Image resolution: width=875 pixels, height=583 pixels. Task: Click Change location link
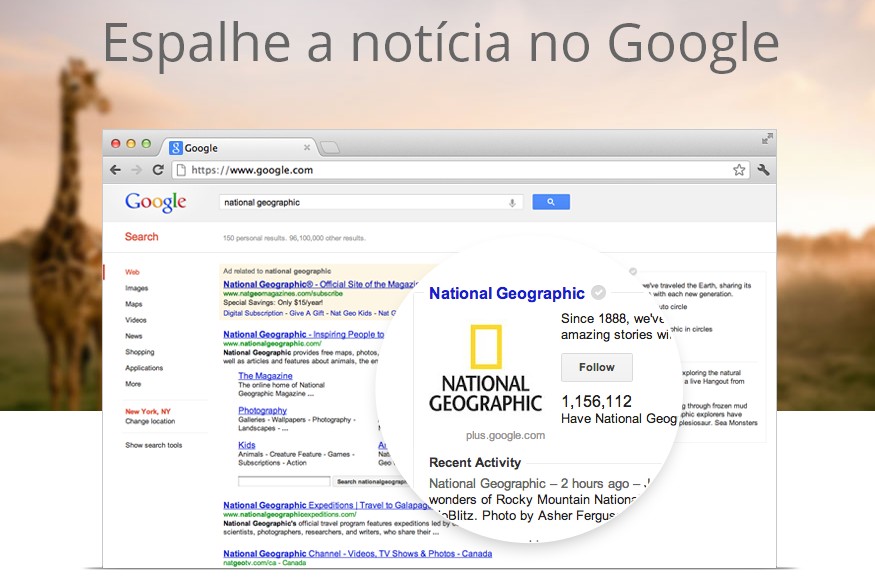(x=150, y=421)
